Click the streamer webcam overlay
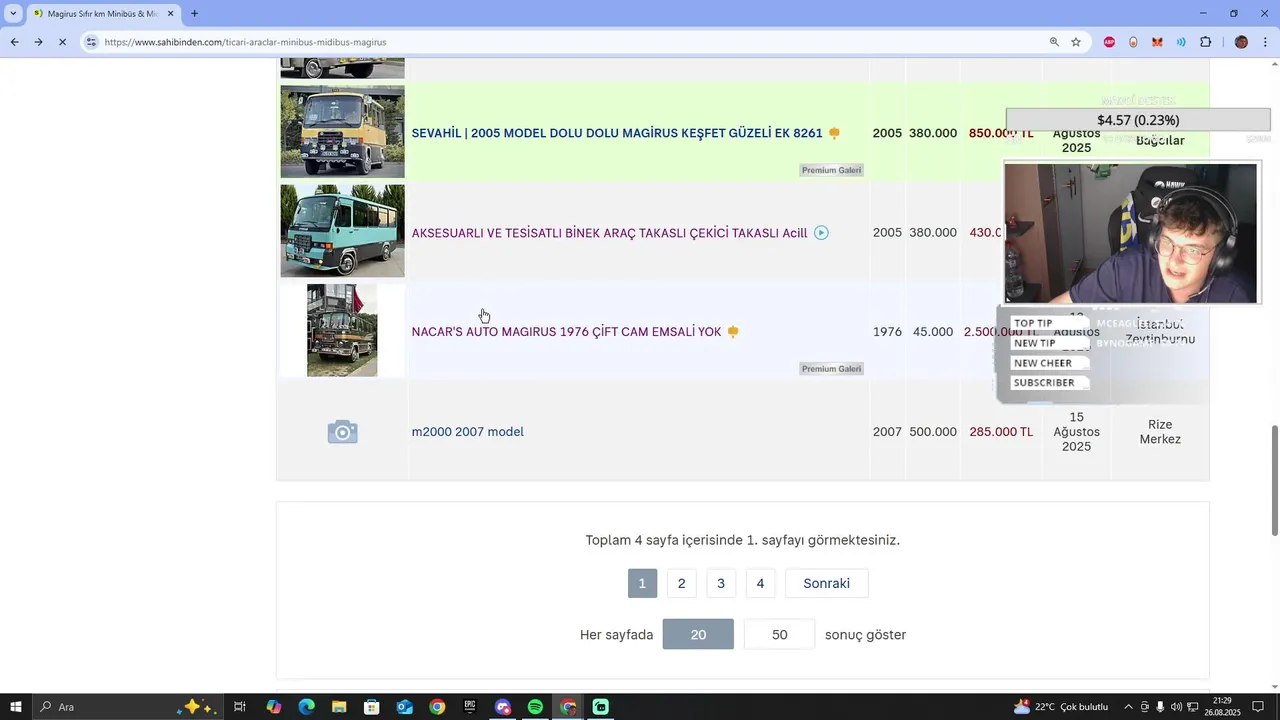 point(1131,233)
